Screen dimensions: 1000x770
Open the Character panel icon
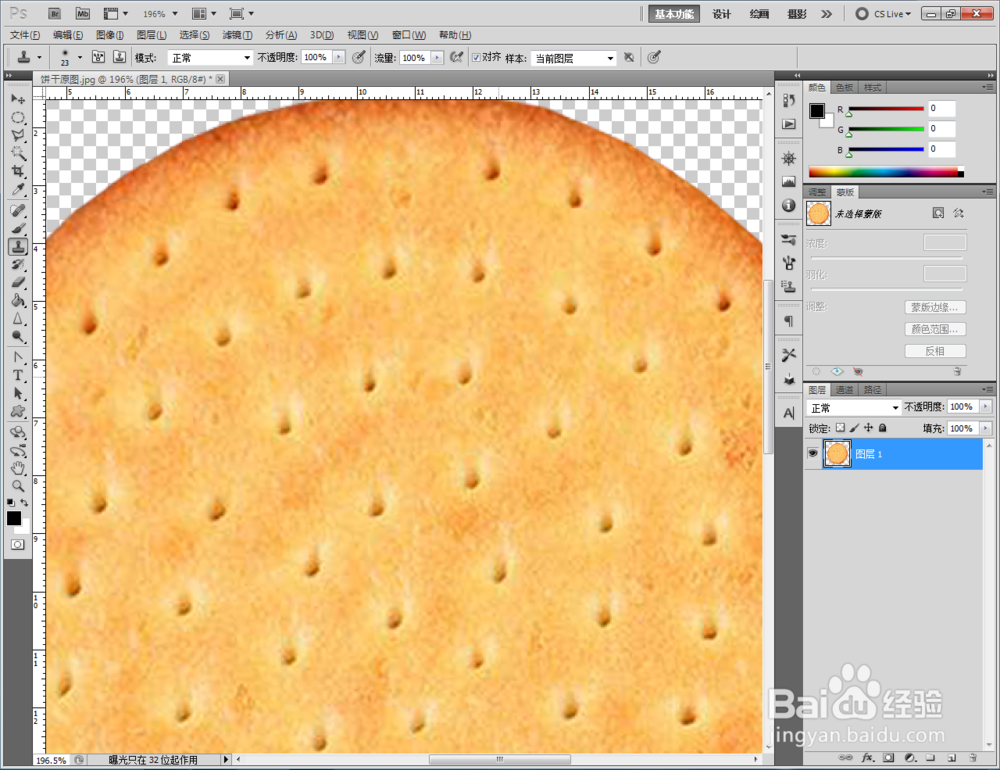click(789, 413)
